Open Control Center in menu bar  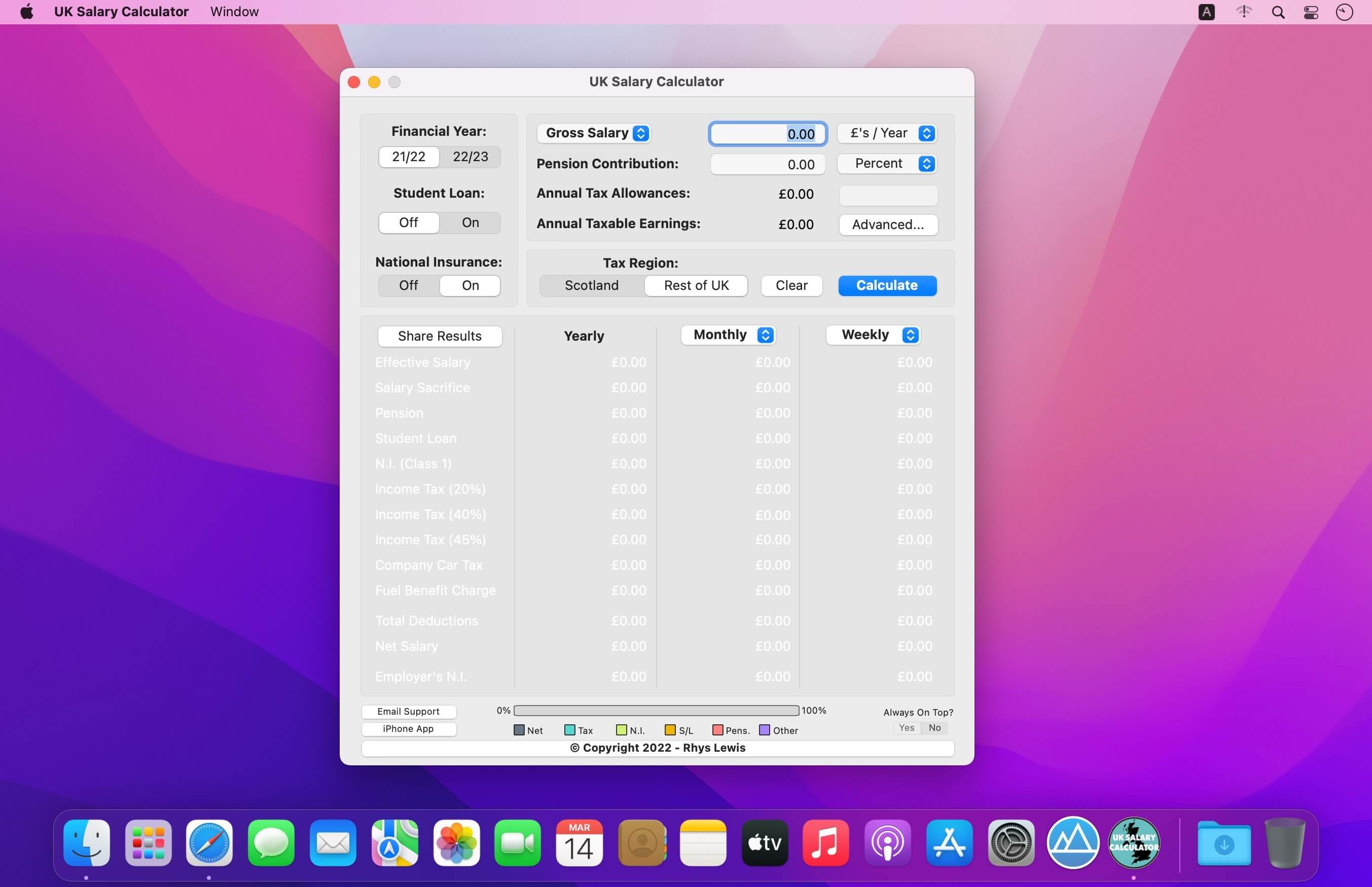pyautogui.click(x=1311, y=12)
